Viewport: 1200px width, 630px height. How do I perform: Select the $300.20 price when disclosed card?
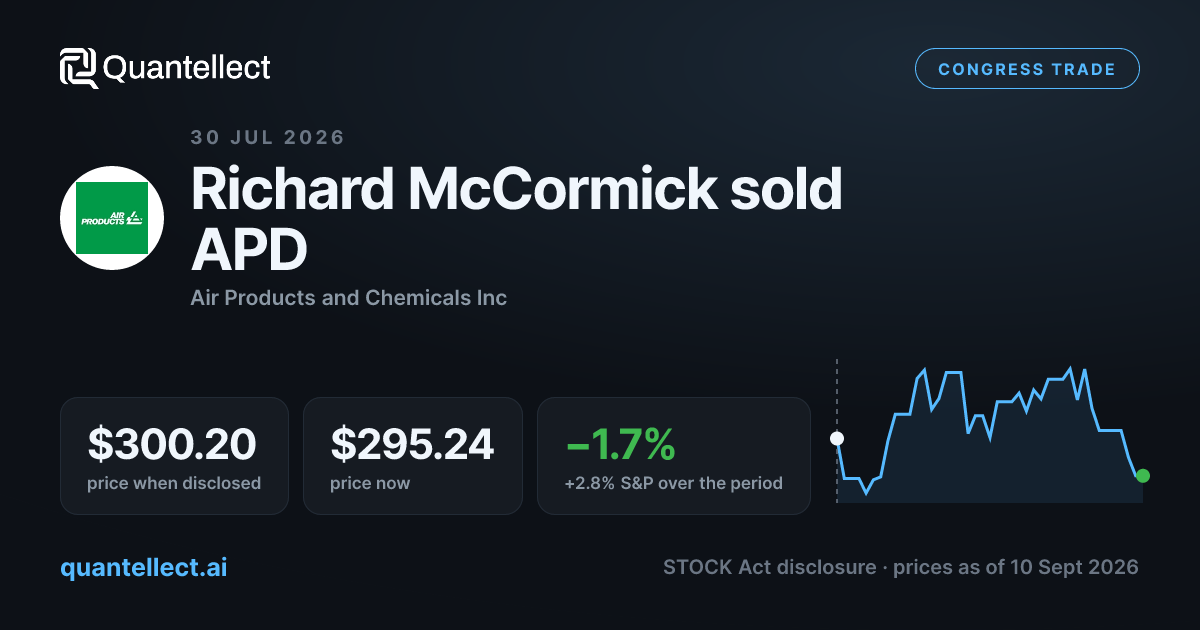point(174,456)
